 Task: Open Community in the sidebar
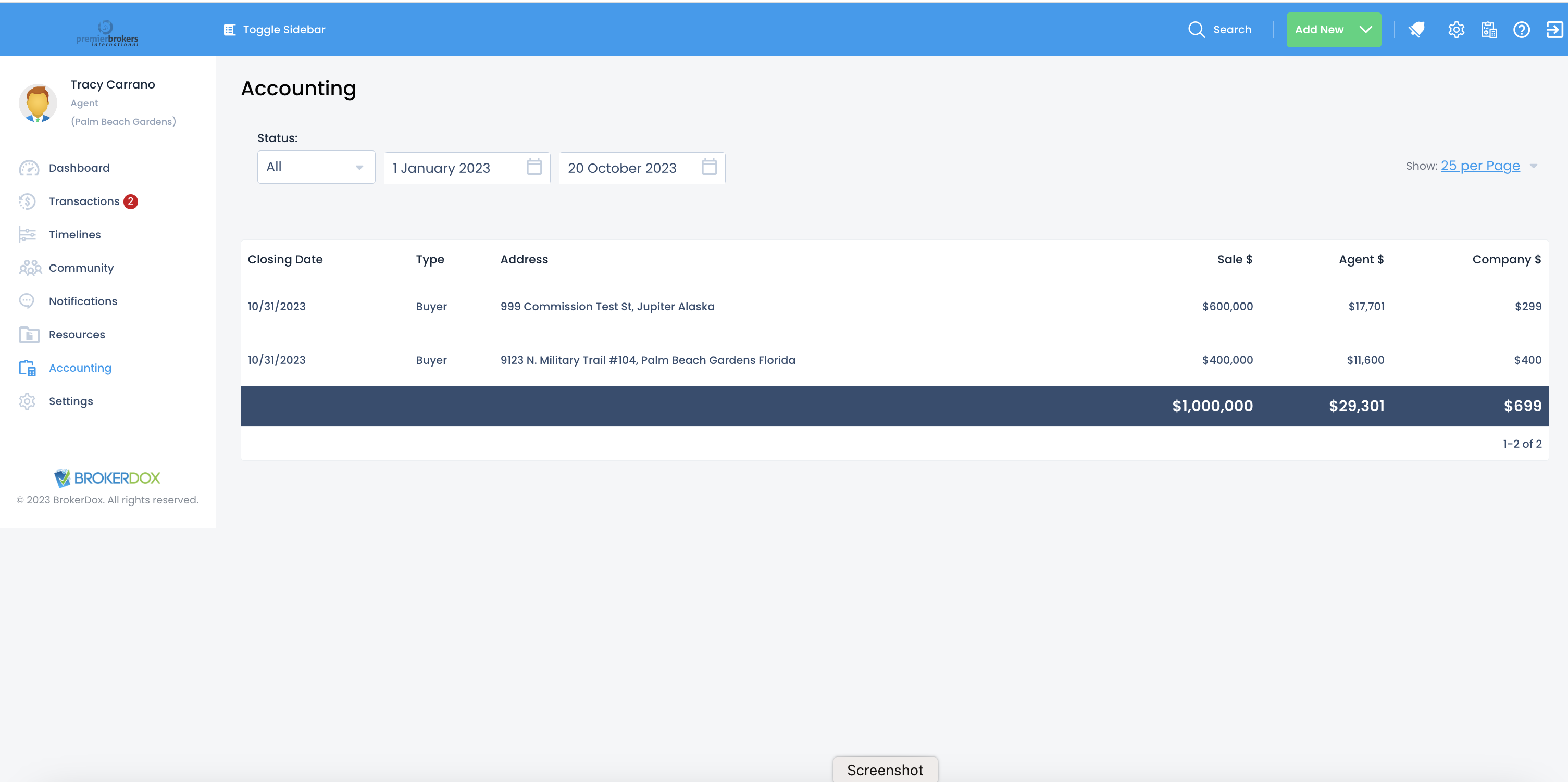[81, 268]
